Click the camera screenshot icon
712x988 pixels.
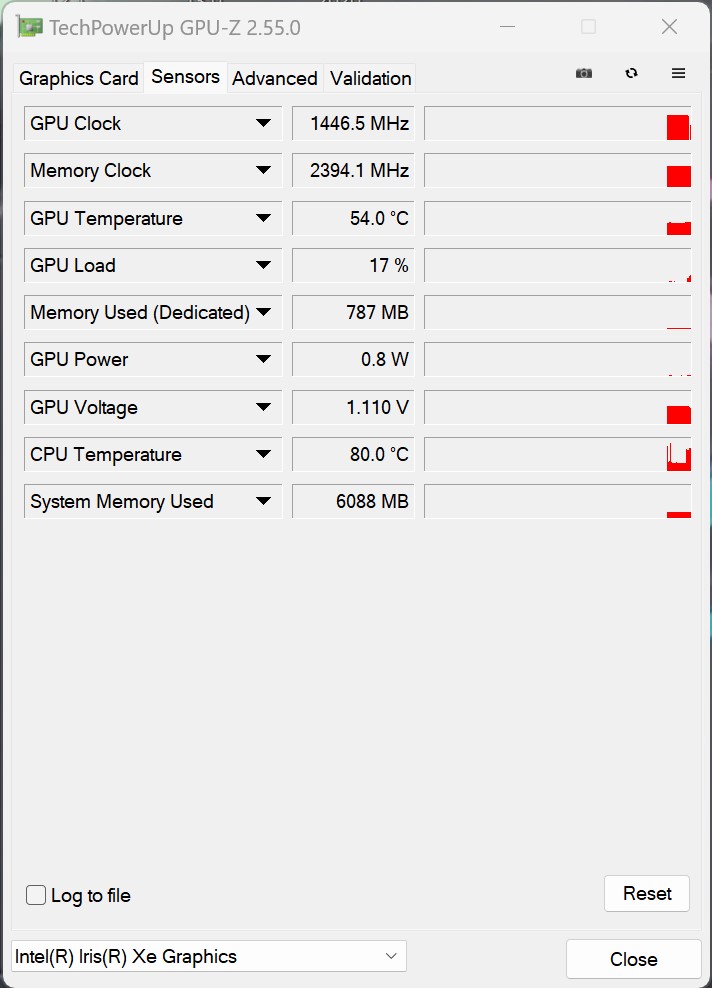[x=583, y=73]
